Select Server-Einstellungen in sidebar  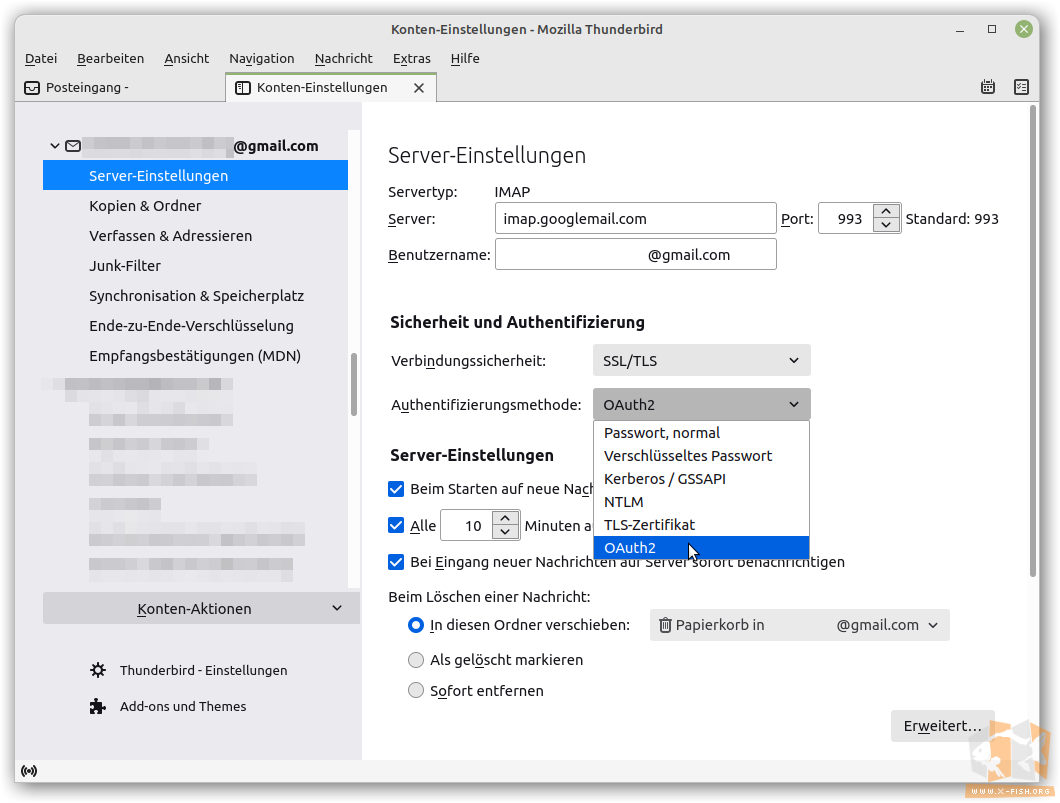click(x=195, y=176)
